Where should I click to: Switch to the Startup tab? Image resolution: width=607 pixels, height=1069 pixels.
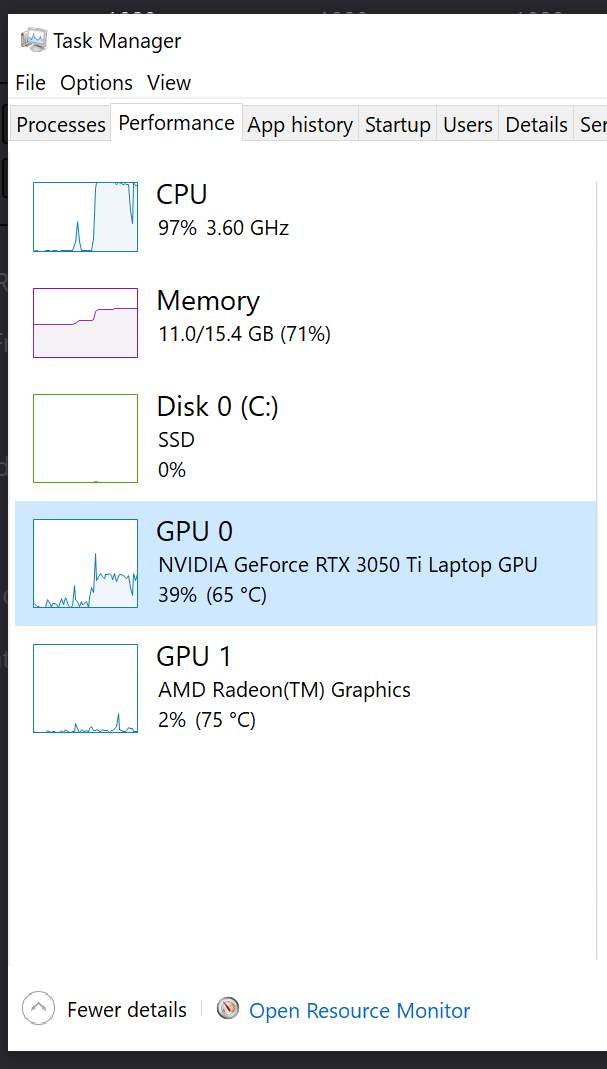click(x=398, y=125)
